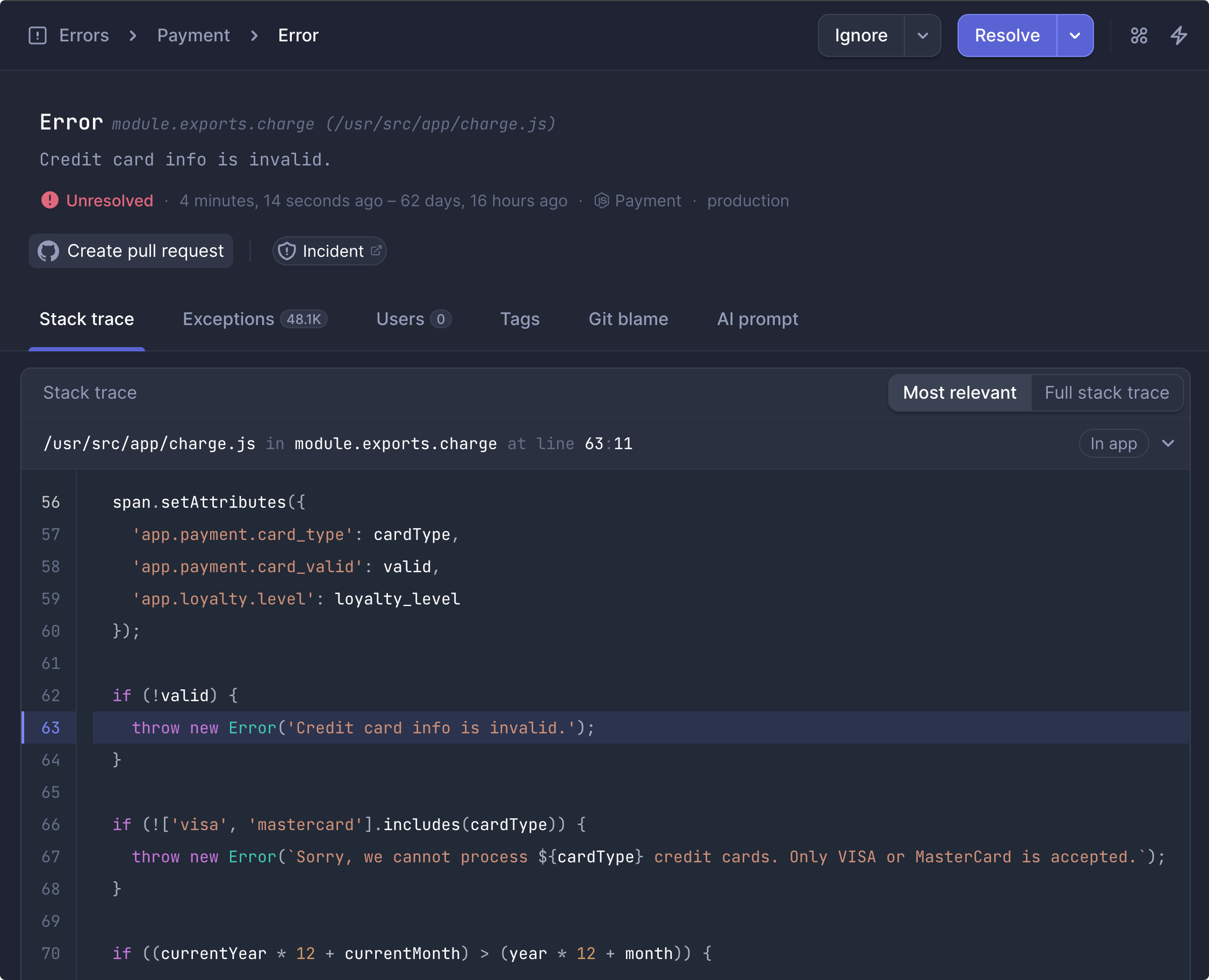Click the module.exports.charge title subtitle
The image size is (1209, 980).
point(334,124)
